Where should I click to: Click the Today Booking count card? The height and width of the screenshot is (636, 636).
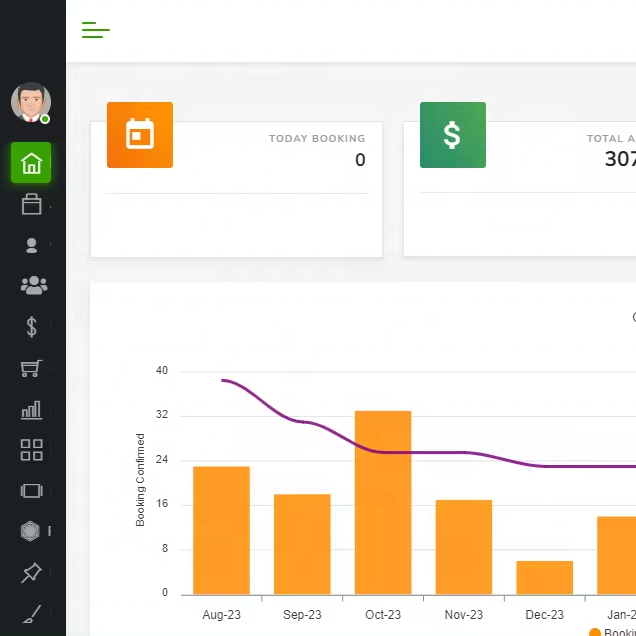coord(237,190)
